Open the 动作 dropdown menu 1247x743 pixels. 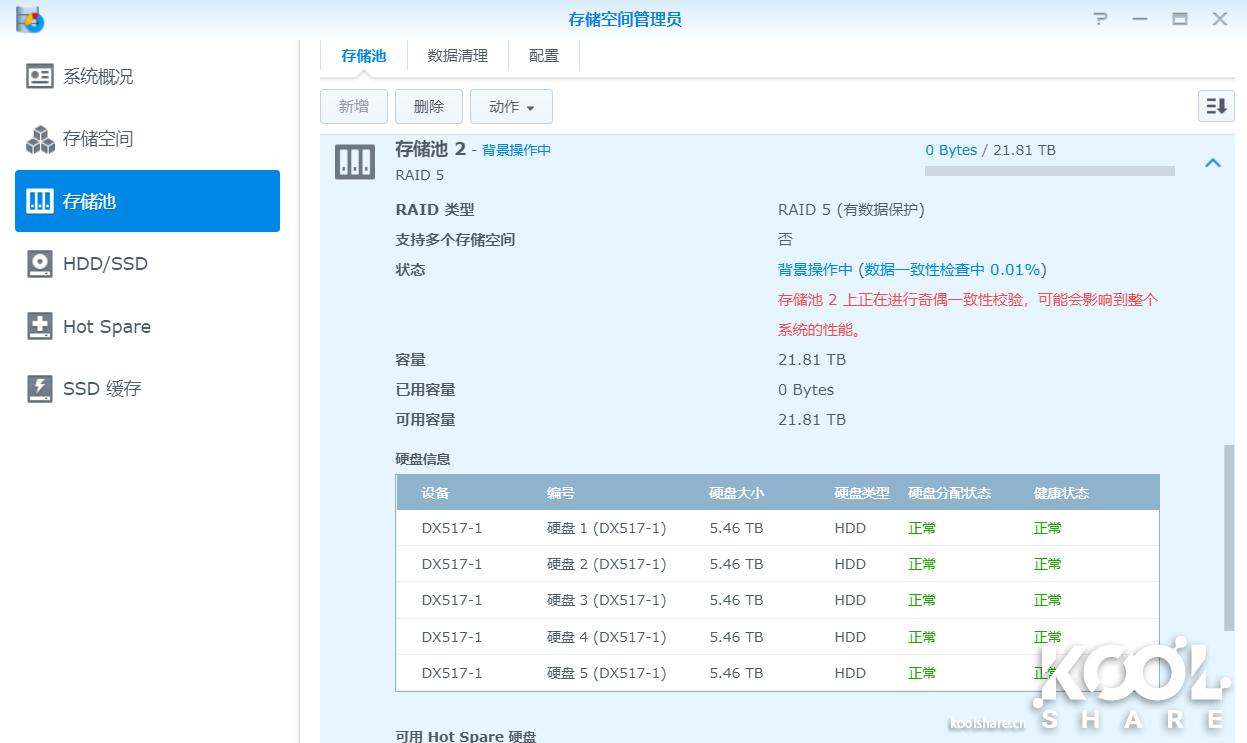coord(511,107)
